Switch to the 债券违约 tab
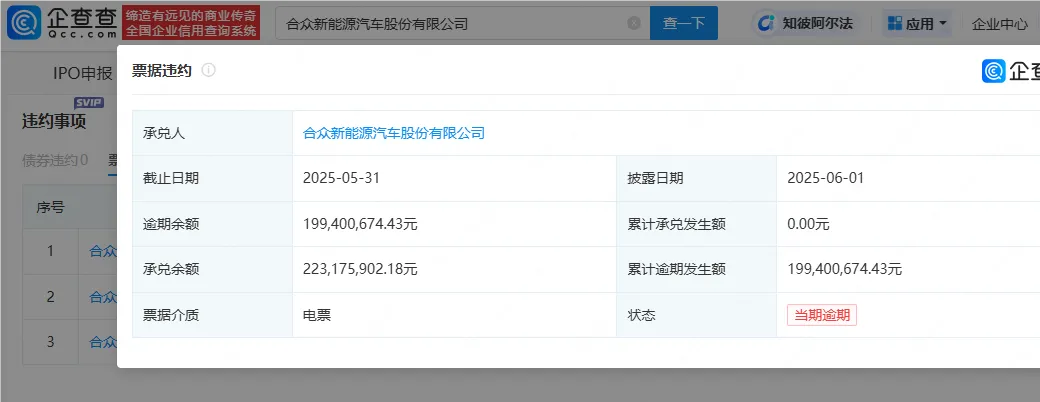1040x402 pixels. [x=55, y=160]
